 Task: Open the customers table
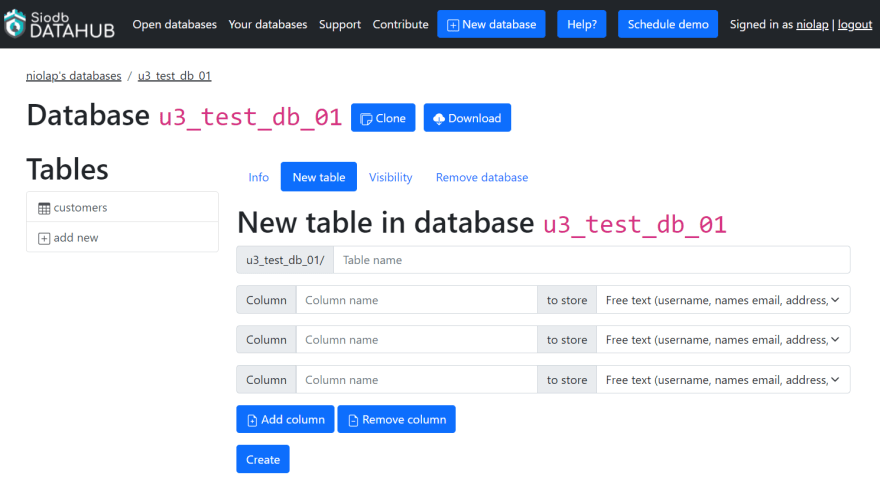pos(122,208)
